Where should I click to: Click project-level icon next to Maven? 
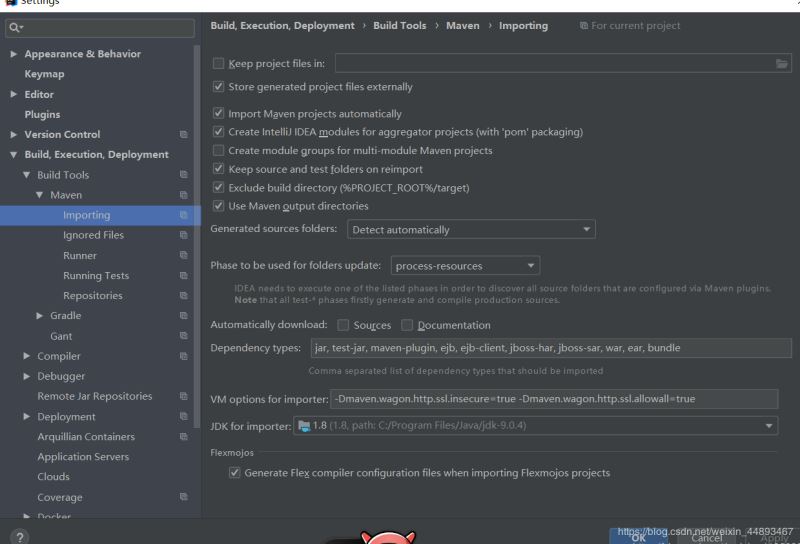(x=184, y=195)
